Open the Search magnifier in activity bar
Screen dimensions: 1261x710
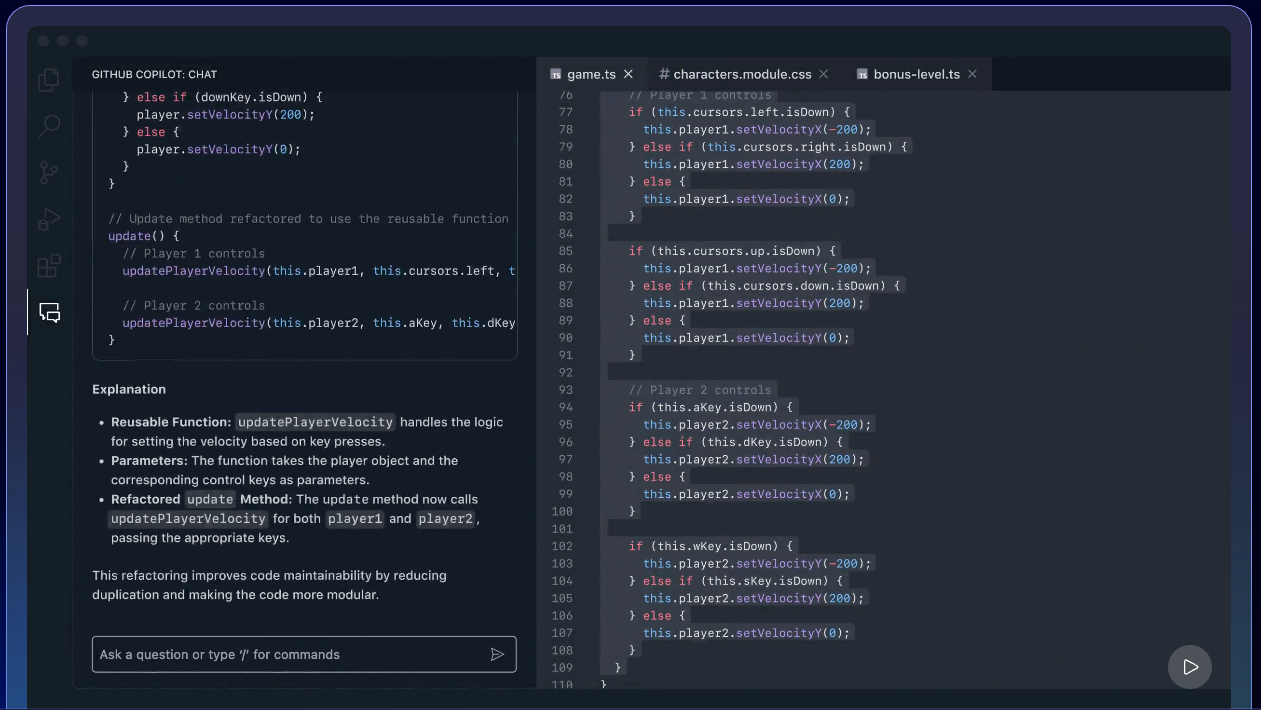(x=49, y=126)
